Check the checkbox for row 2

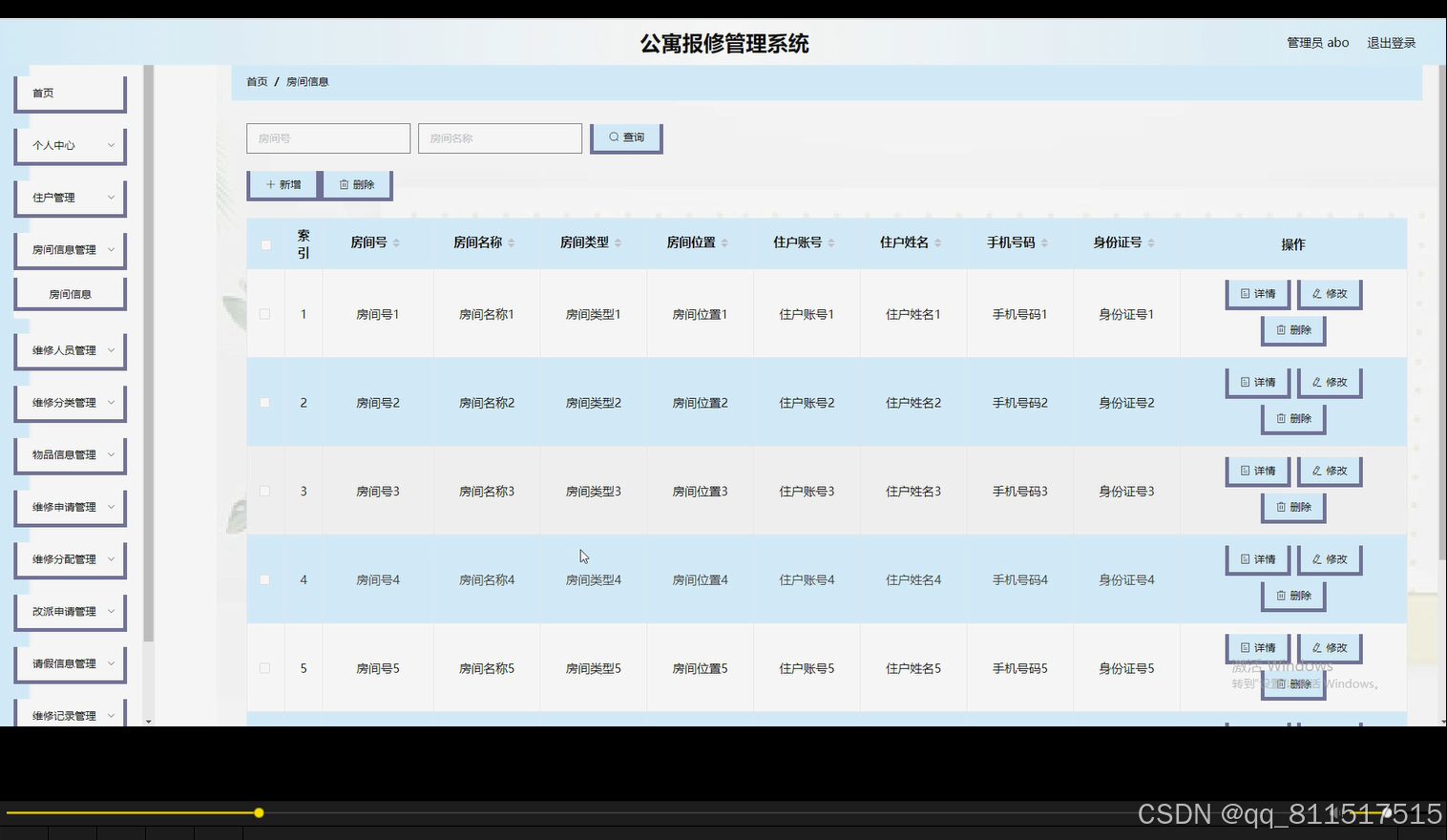[265, 403]
